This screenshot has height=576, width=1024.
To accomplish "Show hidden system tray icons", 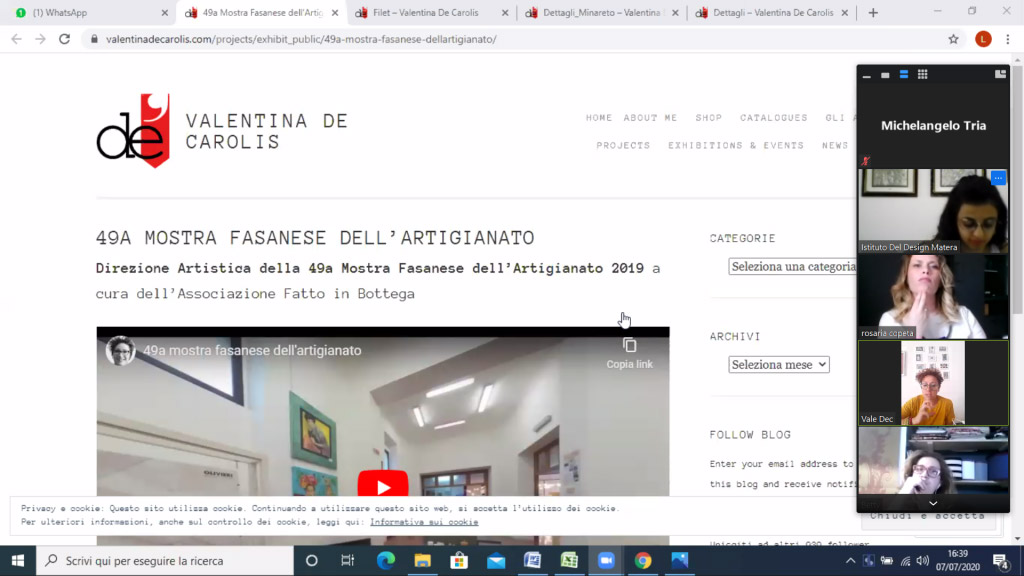I will pos(850,560).
